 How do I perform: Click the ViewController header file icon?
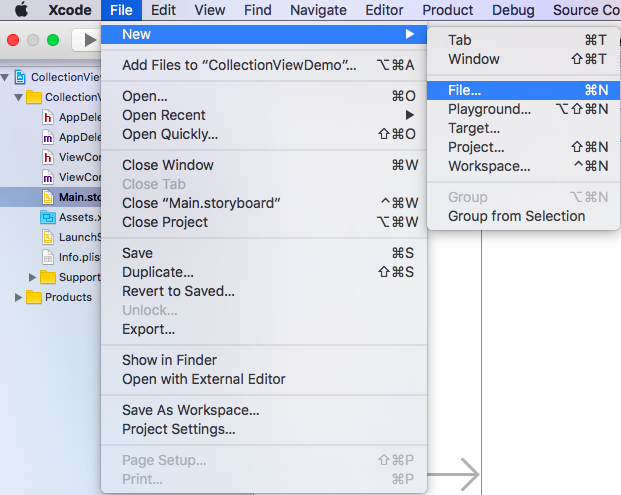[x=48, y=157]
